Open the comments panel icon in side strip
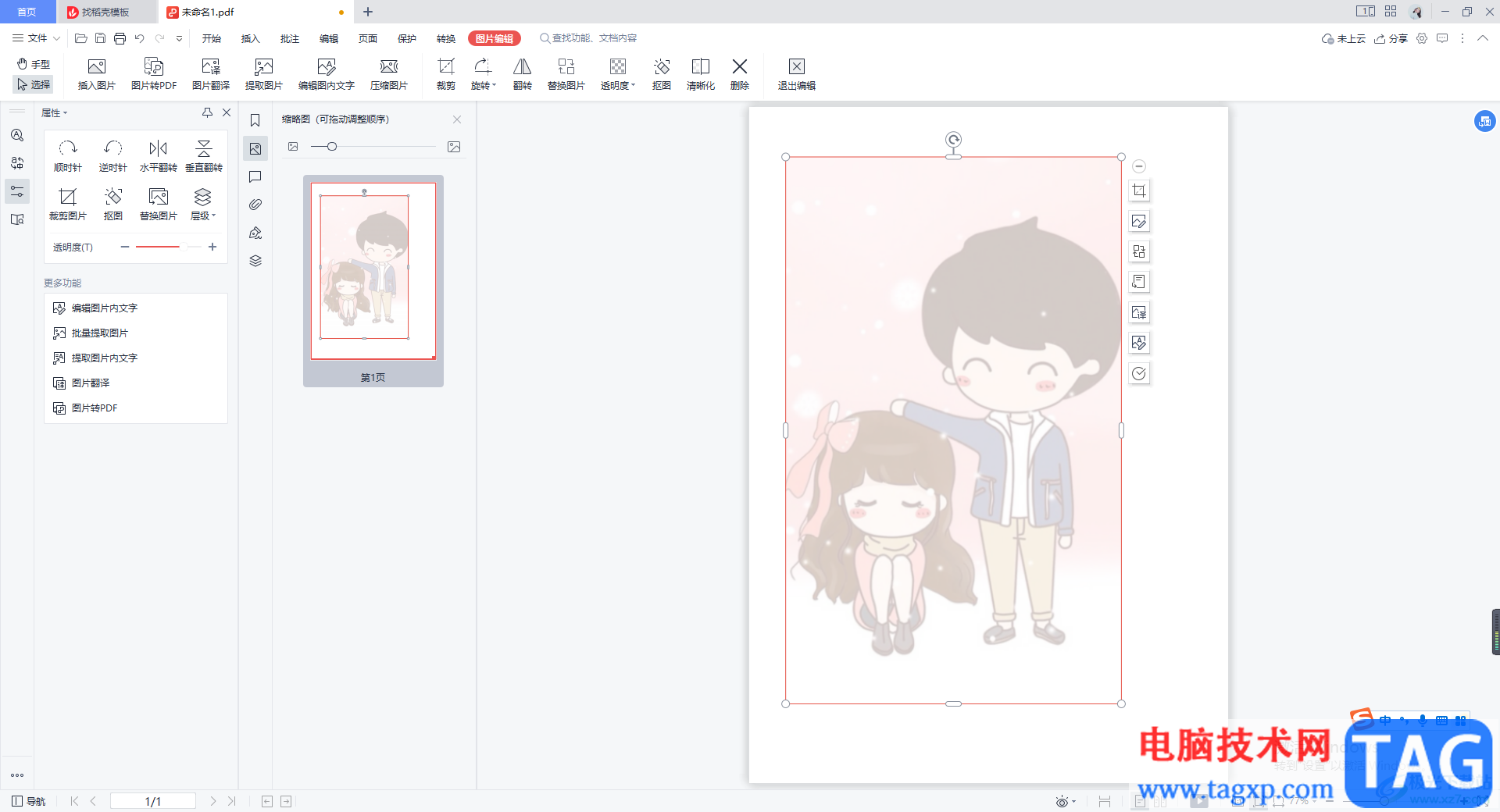Image resolution: width=1500 pixels, height=812 pixels. [x=255, y=176]
